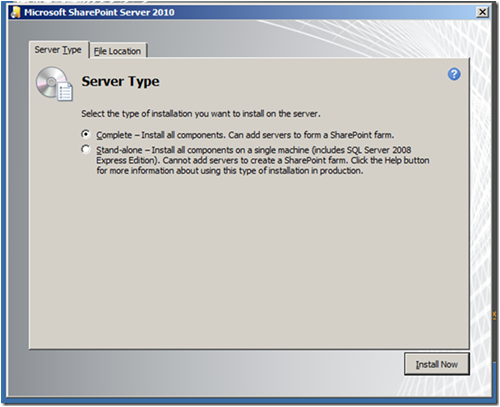This screenshot has height=407, width=500.
Task: Click the CD disc setup icon
Action: 51,82
